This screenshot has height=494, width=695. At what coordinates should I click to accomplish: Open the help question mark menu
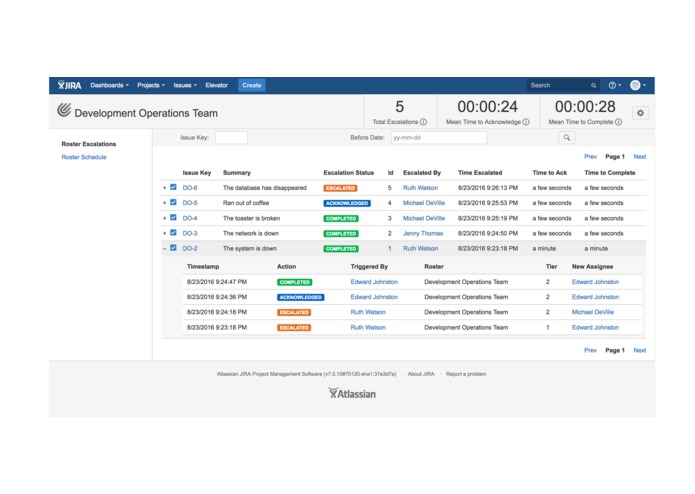pyautogui.click(x=614, y=85)
